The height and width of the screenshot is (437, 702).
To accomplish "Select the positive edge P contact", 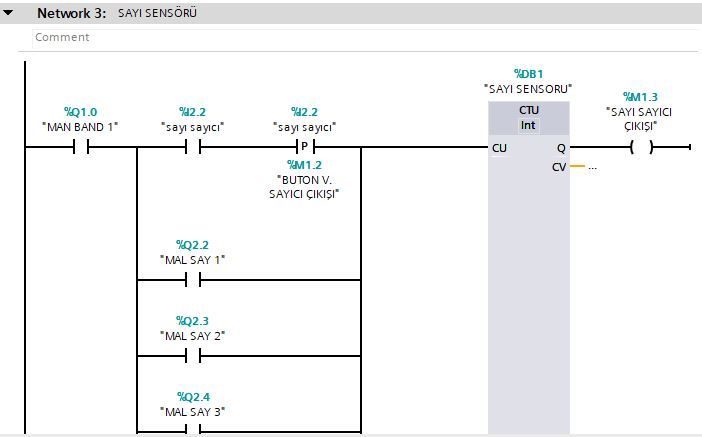I will coord(304,147).
